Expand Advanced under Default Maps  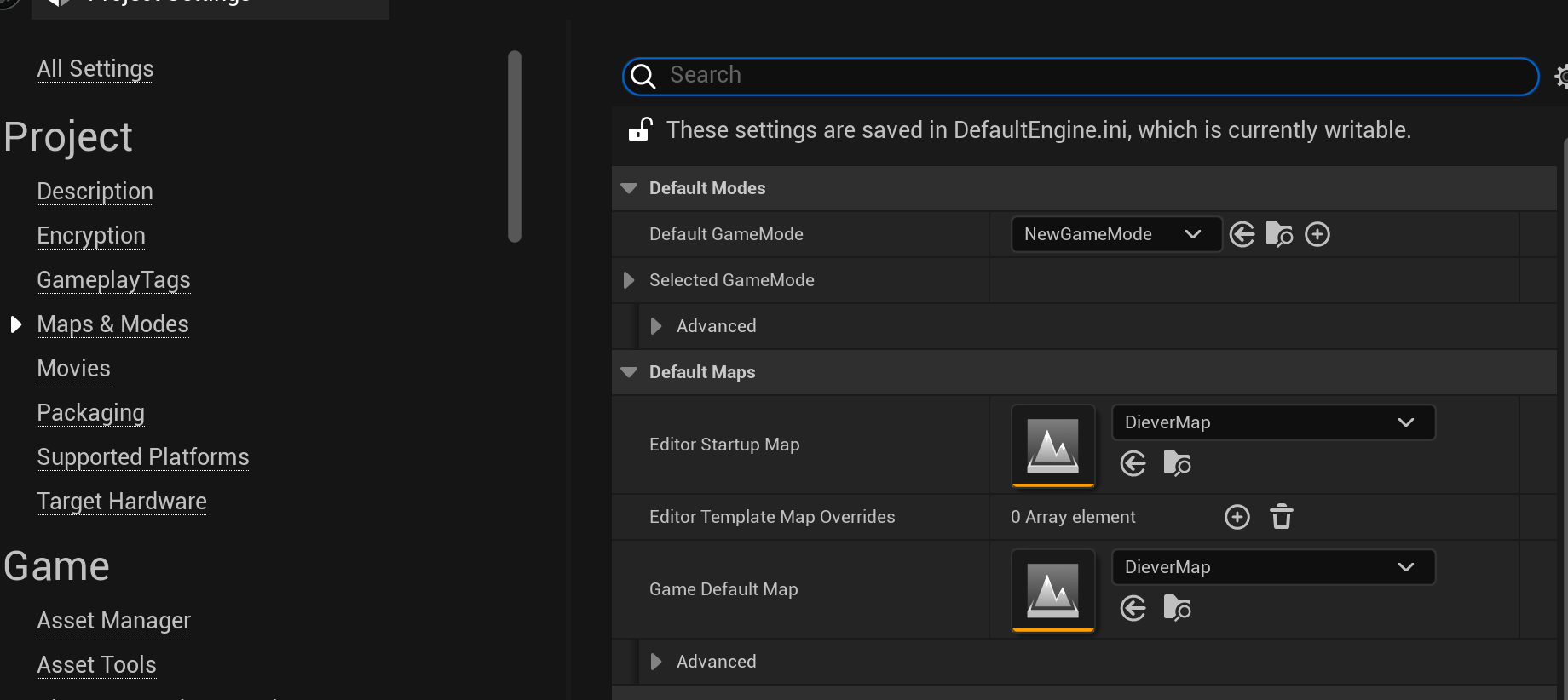click(656, 662)
